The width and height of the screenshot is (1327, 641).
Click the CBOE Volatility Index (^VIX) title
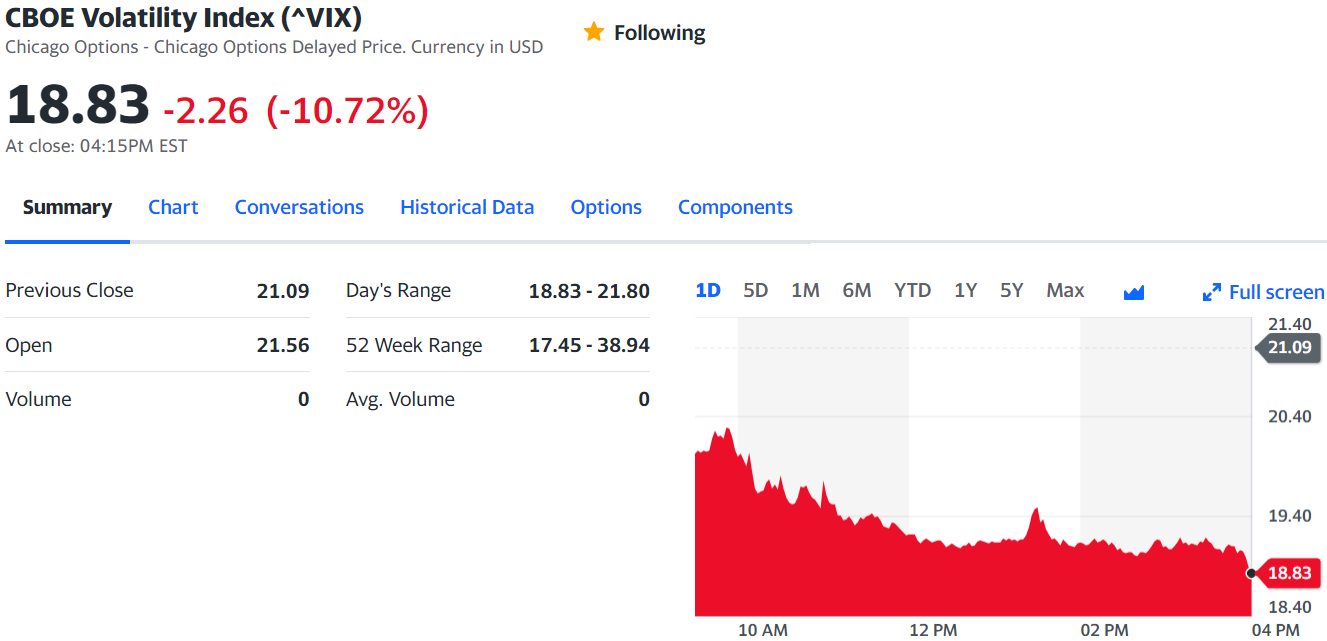184,17
